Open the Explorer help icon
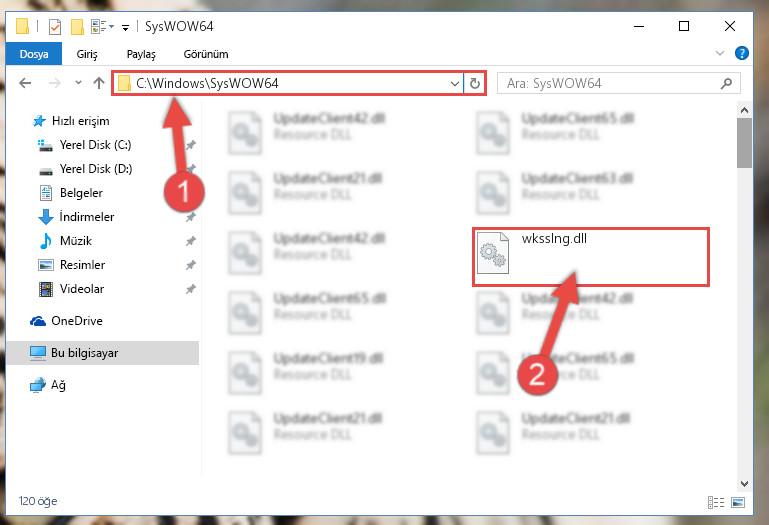Image resolution: width=769 pixels, height=525 pixels. [742, 53]
